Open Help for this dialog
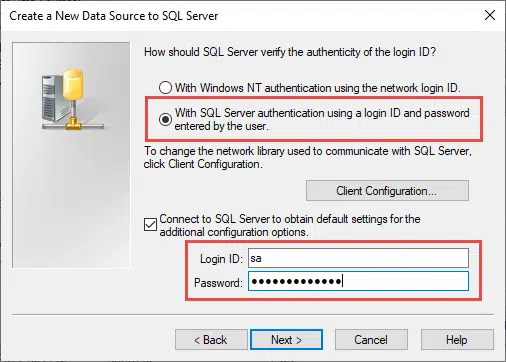 (457, 340)
